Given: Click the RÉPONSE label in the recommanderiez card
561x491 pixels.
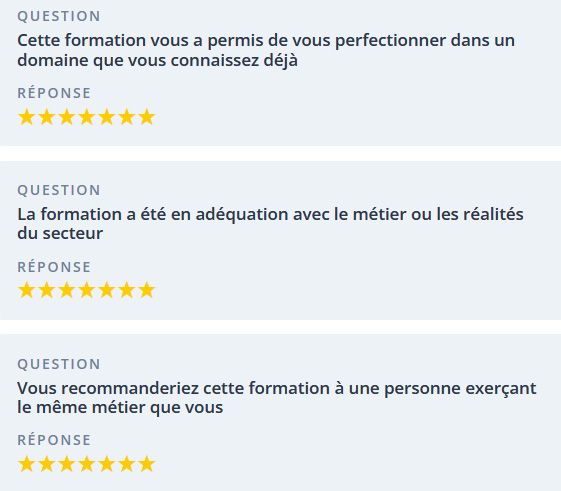Looking at the screenshot, I should [x=54, y=440].
